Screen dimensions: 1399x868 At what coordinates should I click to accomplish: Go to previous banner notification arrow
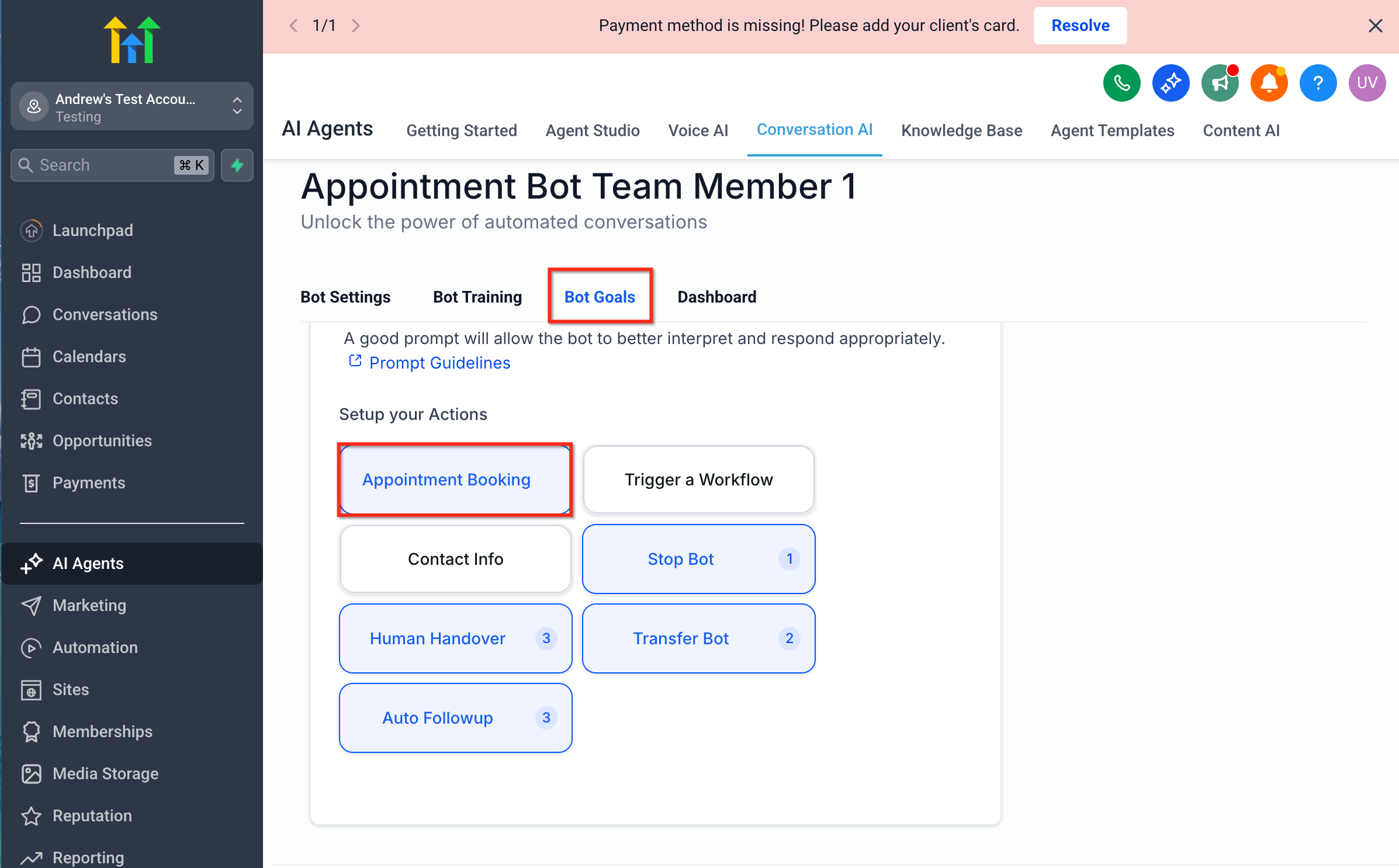click(x=294, y=26)
